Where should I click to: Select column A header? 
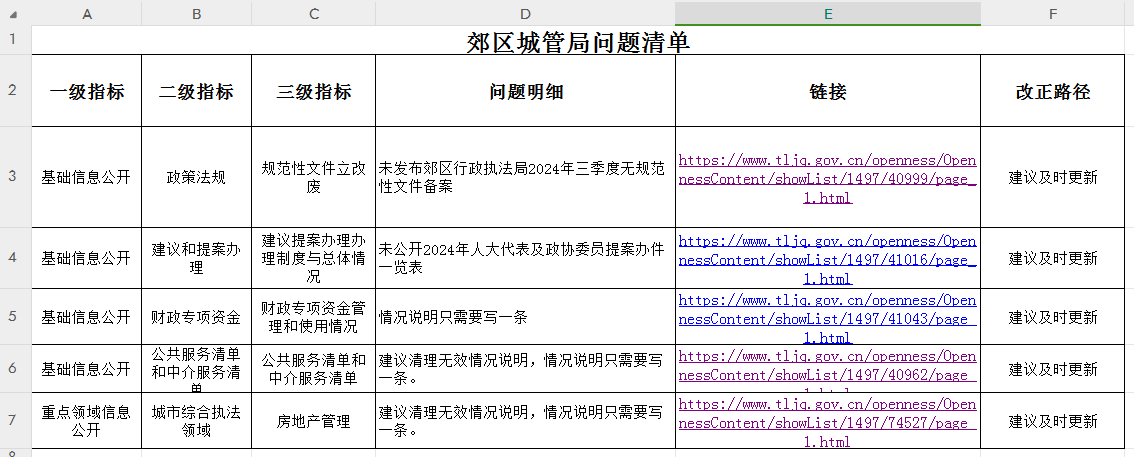[87, 13]
